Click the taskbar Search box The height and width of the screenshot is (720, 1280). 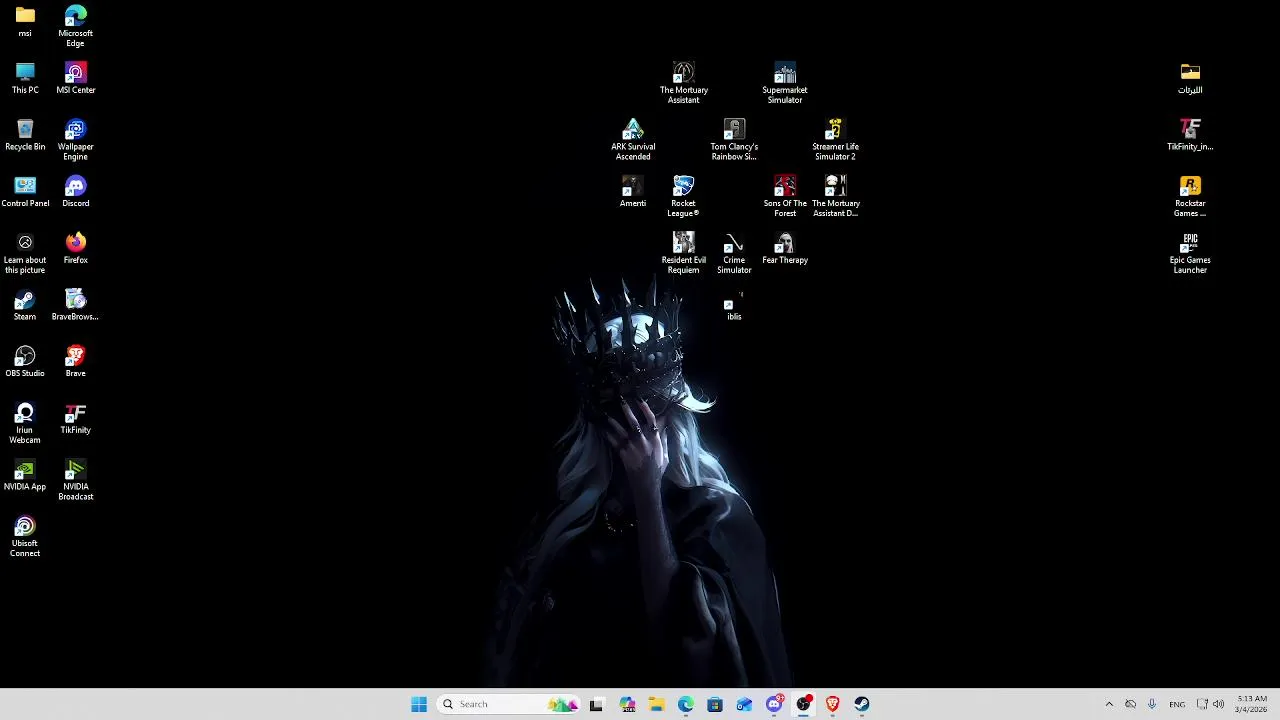pyautogui.click(x=509, y=704)
